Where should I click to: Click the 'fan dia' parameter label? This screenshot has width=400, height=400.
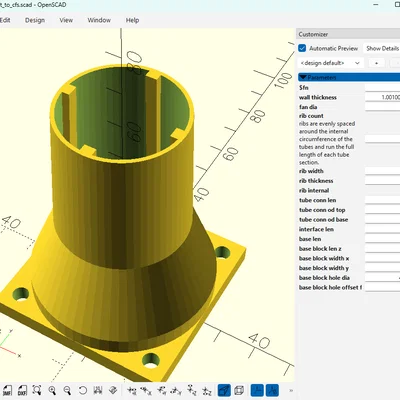click(x=308, y=107)
